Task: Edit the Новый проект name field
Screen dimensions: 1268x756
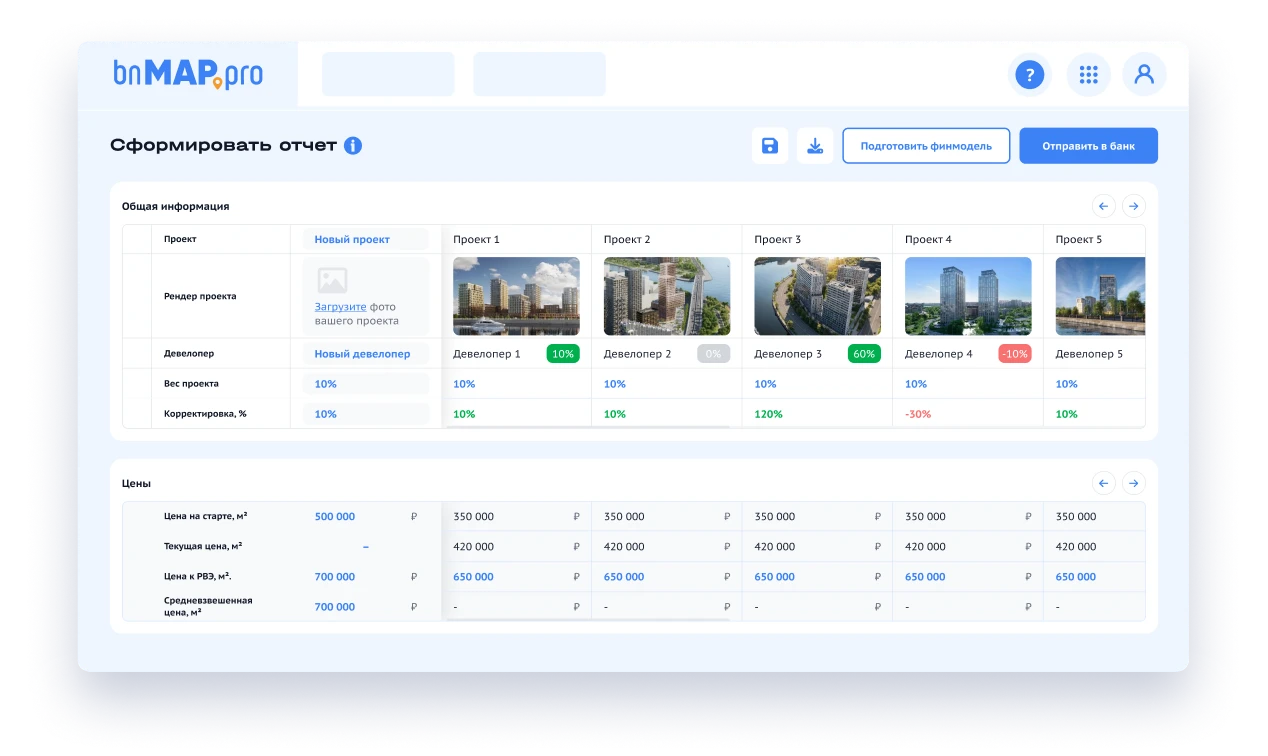Action: (x=365, y=240)
